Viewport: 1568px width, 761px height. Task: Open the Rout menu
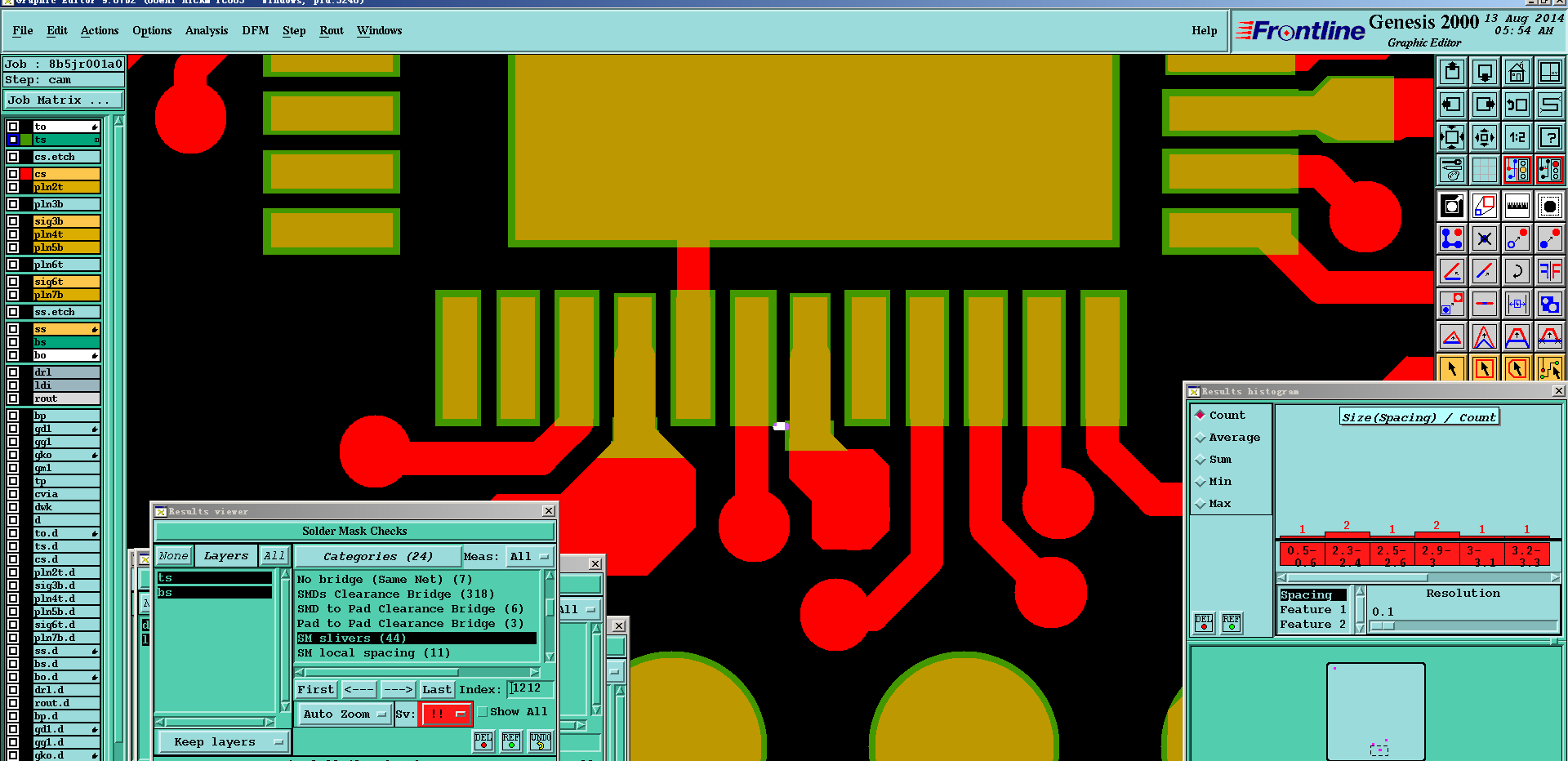point(332,31)
